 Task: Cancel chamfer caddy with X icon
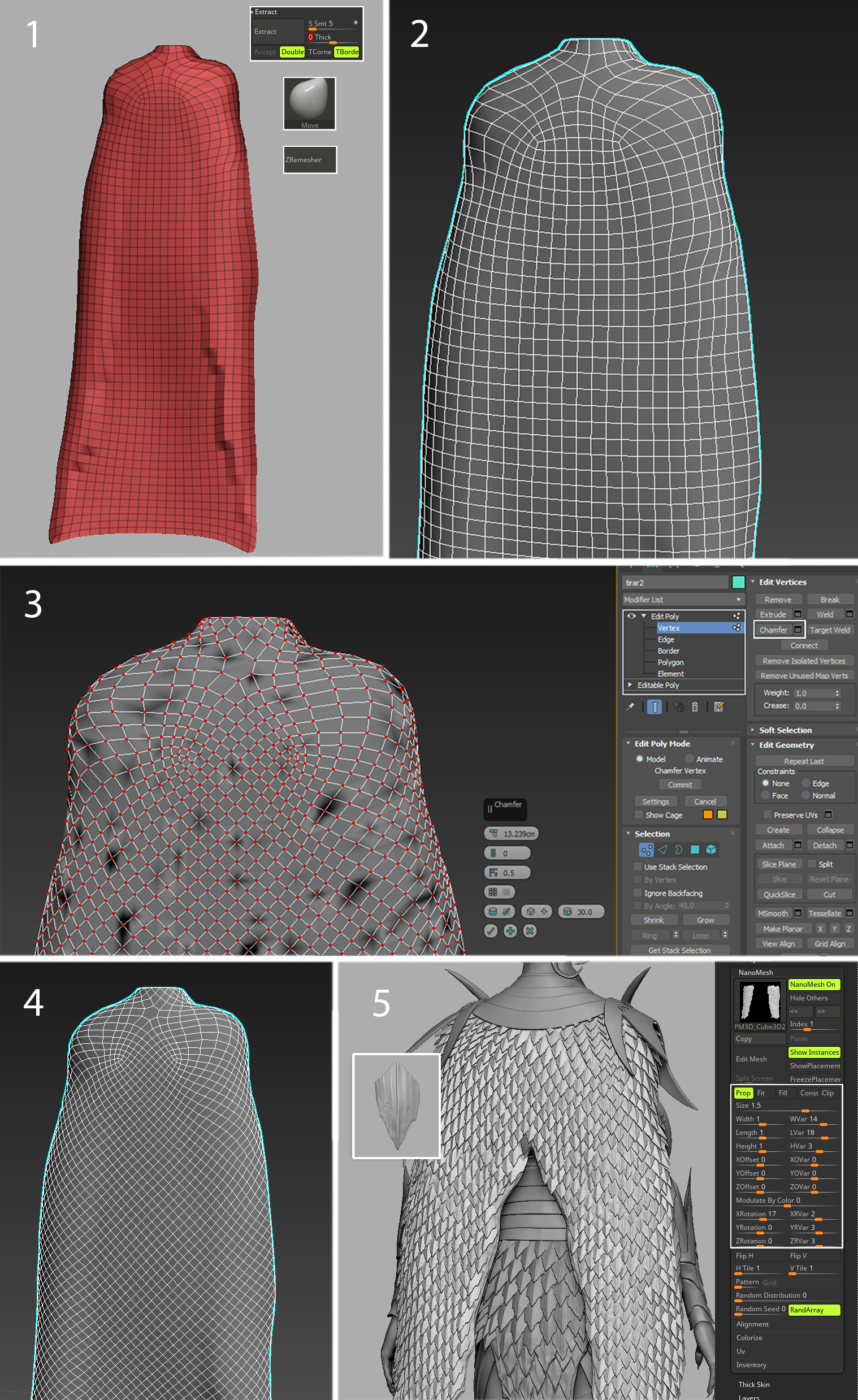530,931
